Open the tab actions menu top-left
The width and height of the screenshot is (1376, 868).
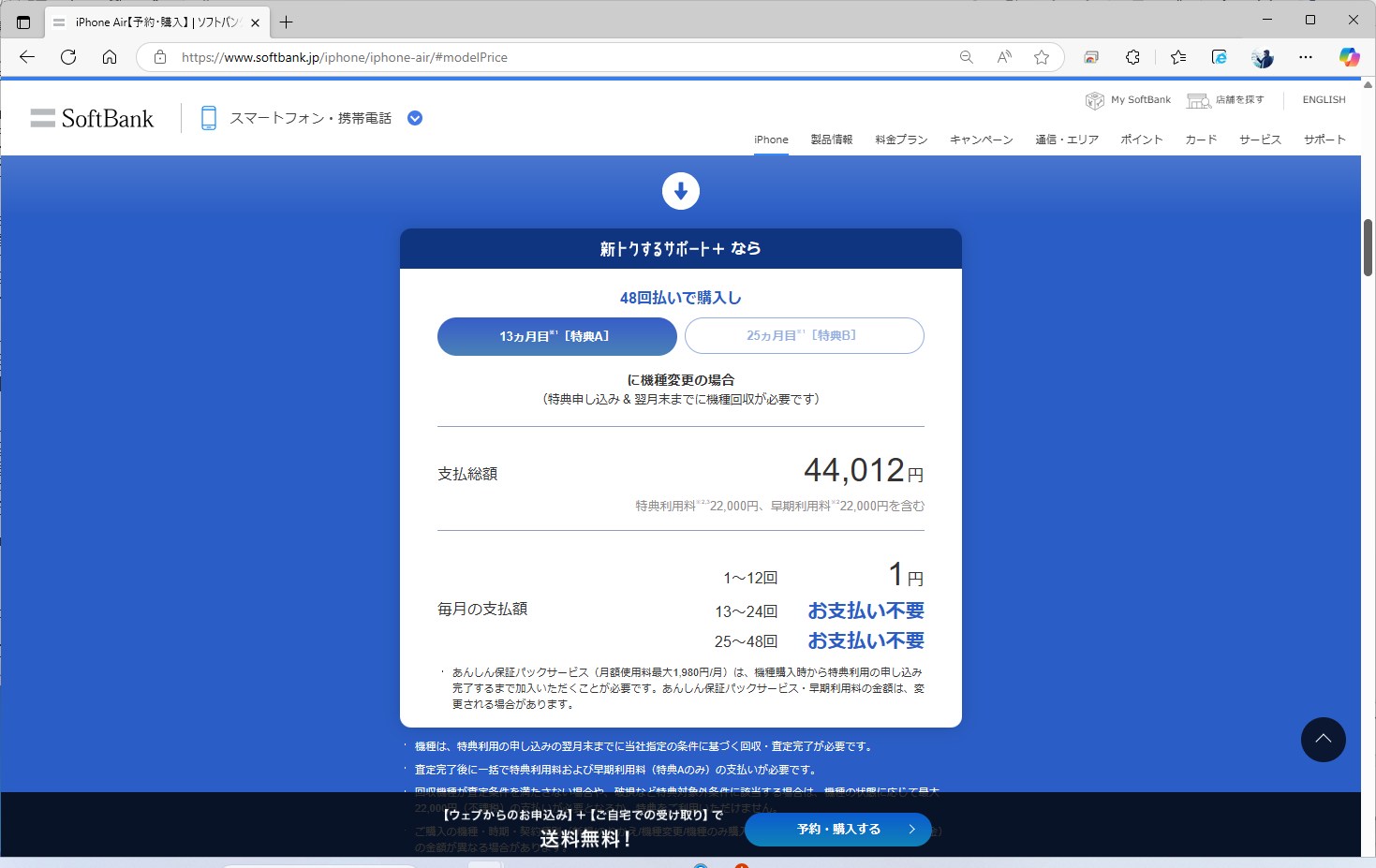(x=22, y=21)
